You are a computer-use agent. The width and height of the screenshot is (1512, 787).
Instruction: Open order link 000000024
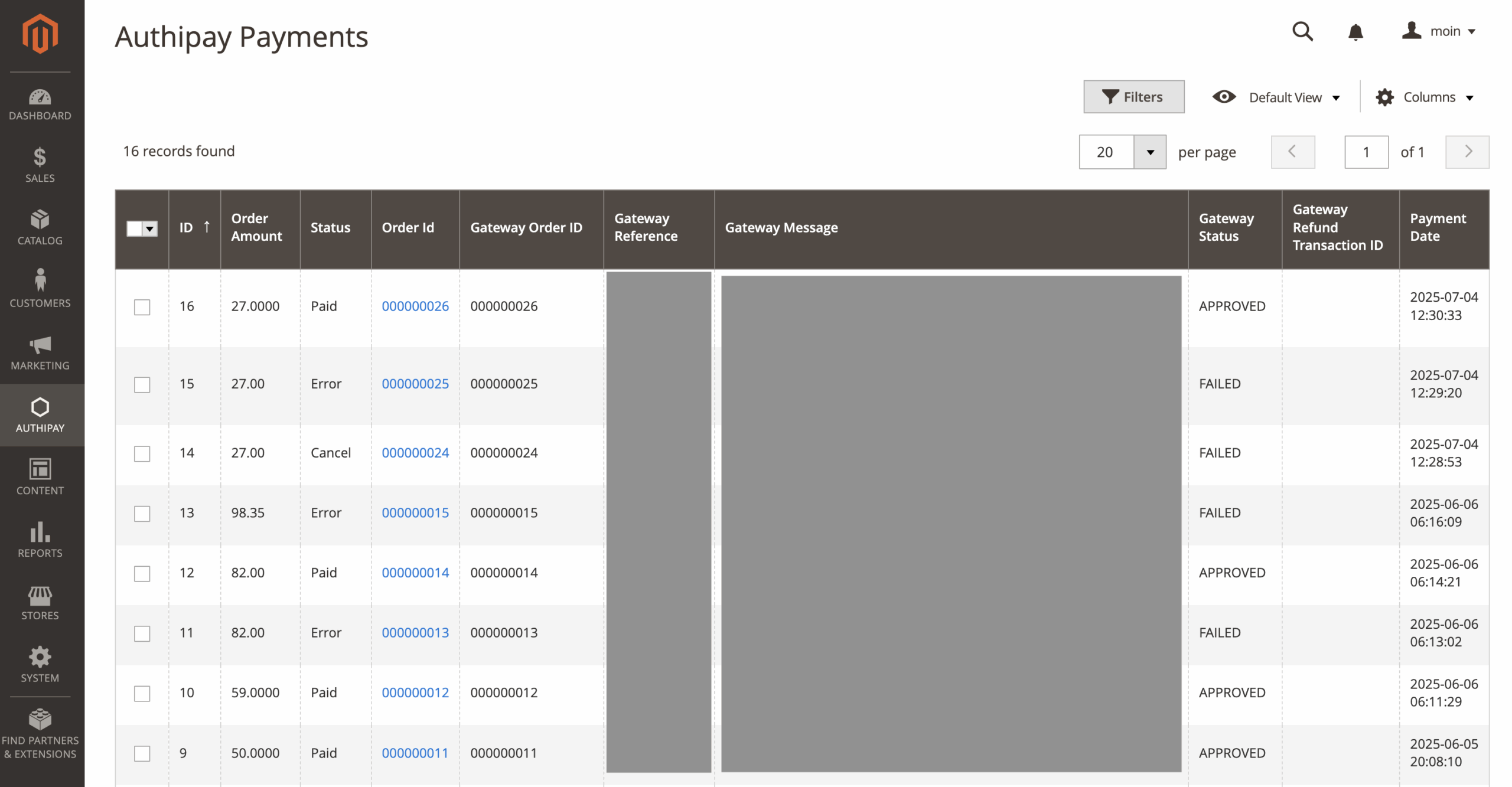point(415,453)
